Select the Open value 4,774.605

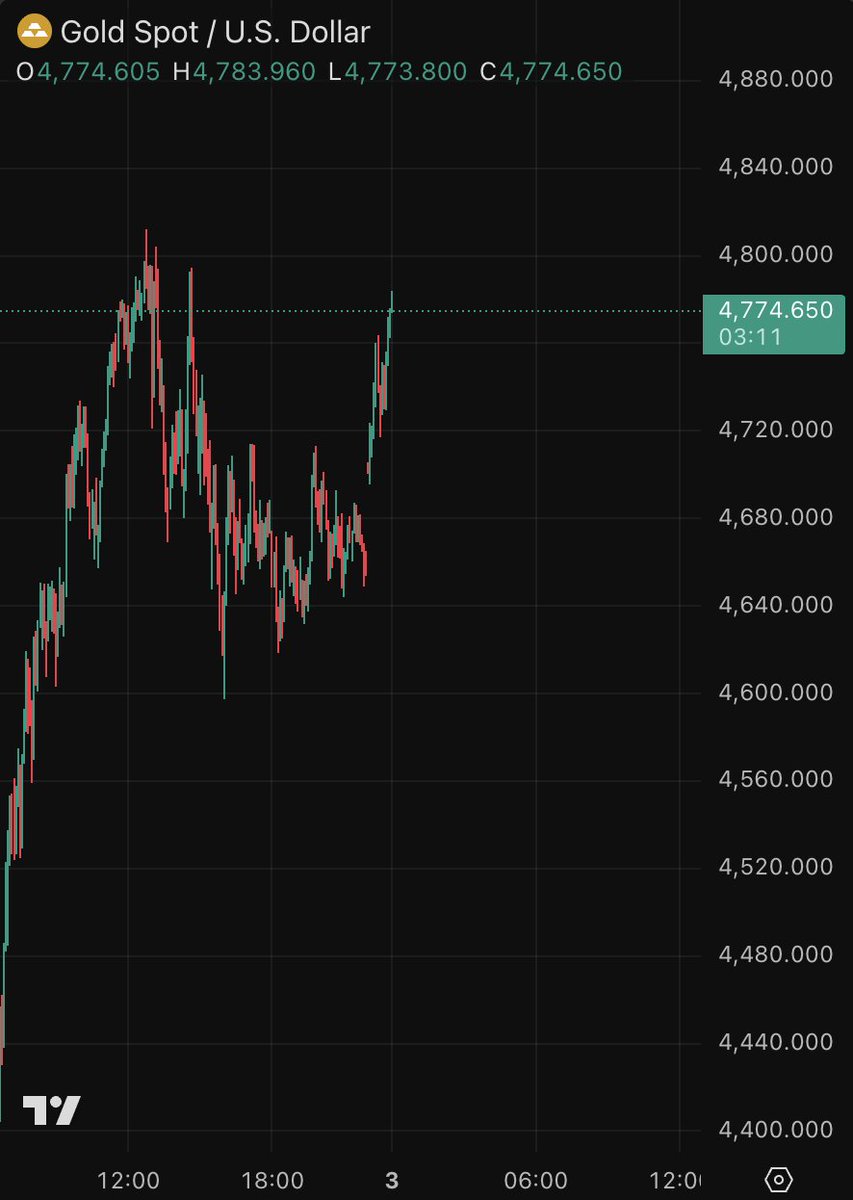[x=98, y=72]
